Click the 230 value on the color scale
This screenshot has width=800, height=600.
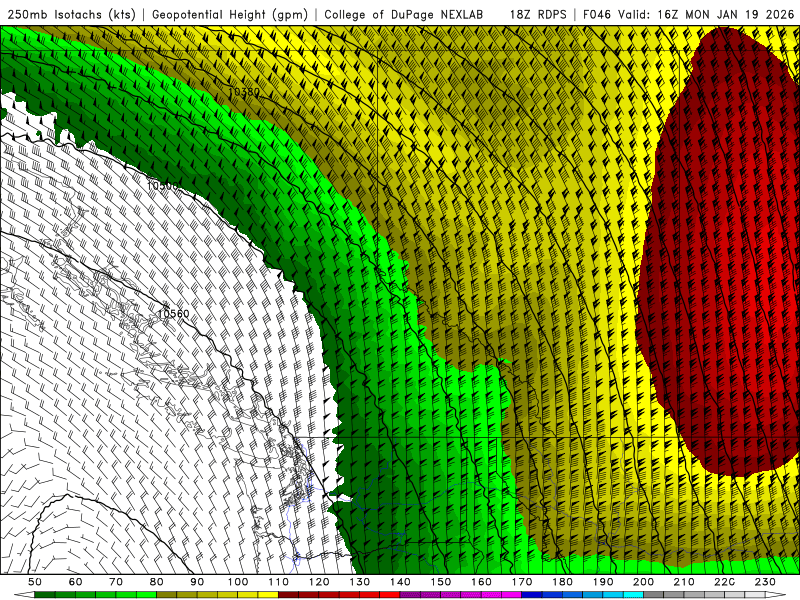click(765, 582)
